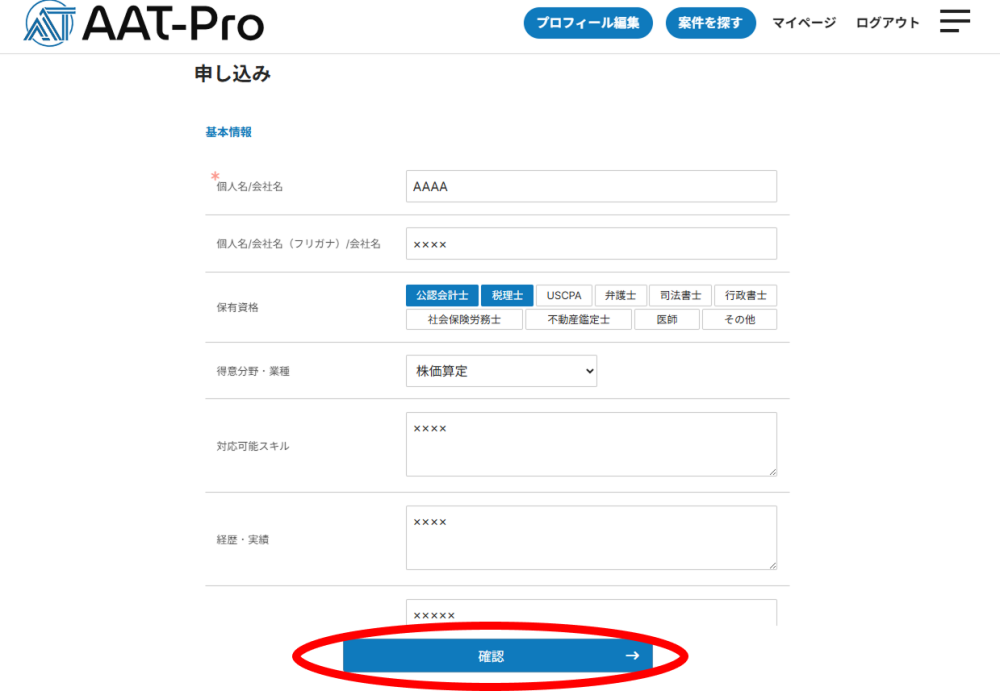Choose the 不動産鑑定士 qualification
The image size is (1000, 691).
pyautogui.click(x=579, y=320)
